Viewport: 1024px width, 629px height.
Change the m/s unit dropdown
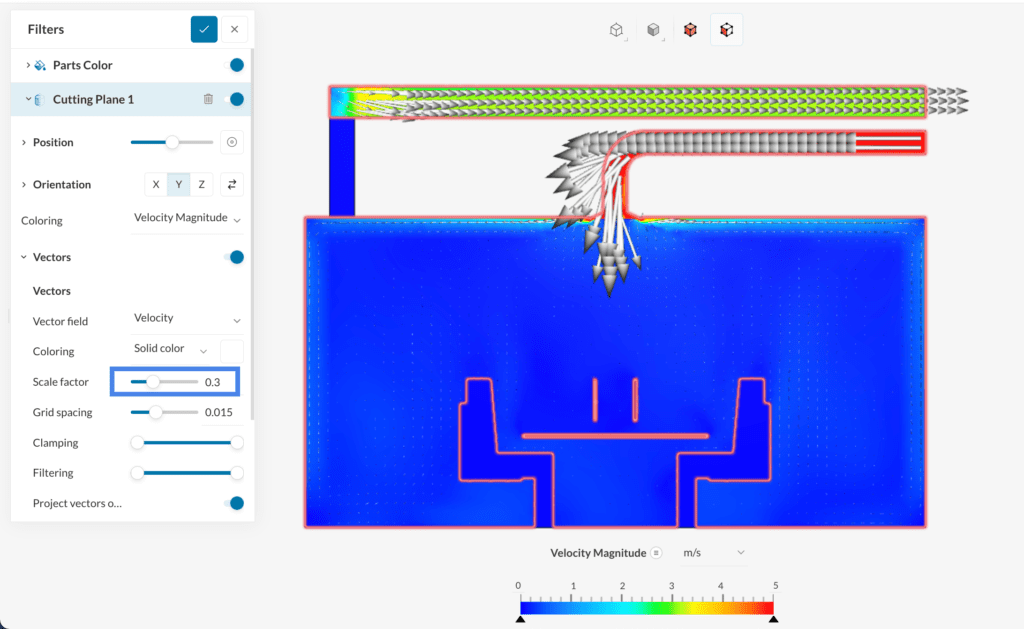point(713,553)
